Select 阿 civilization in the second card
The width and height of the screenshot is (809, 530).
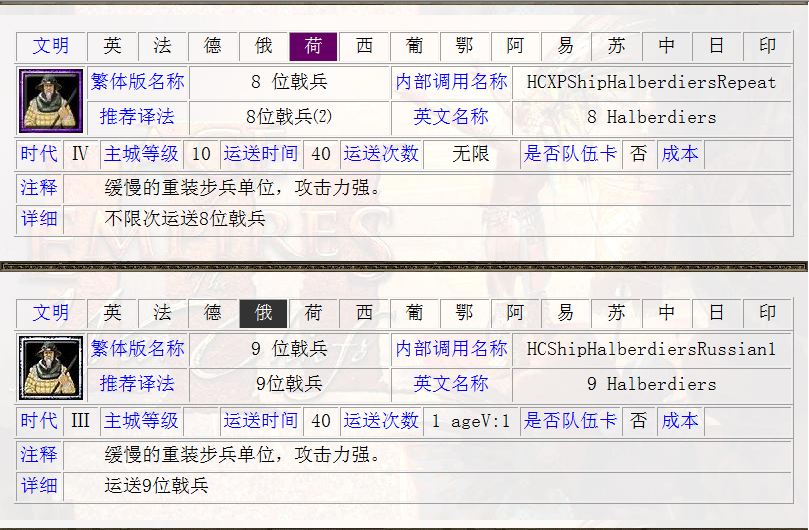point(515,313)
